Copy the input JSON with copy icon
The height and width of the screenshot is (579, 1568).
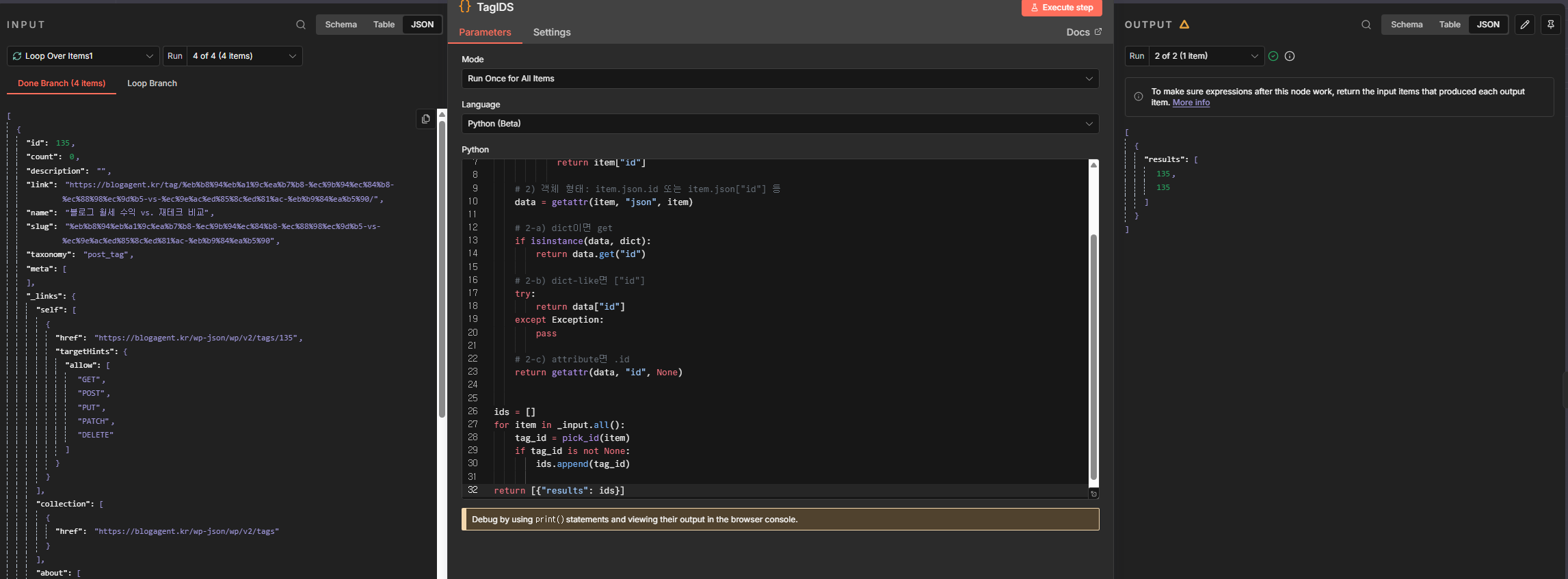425,119
